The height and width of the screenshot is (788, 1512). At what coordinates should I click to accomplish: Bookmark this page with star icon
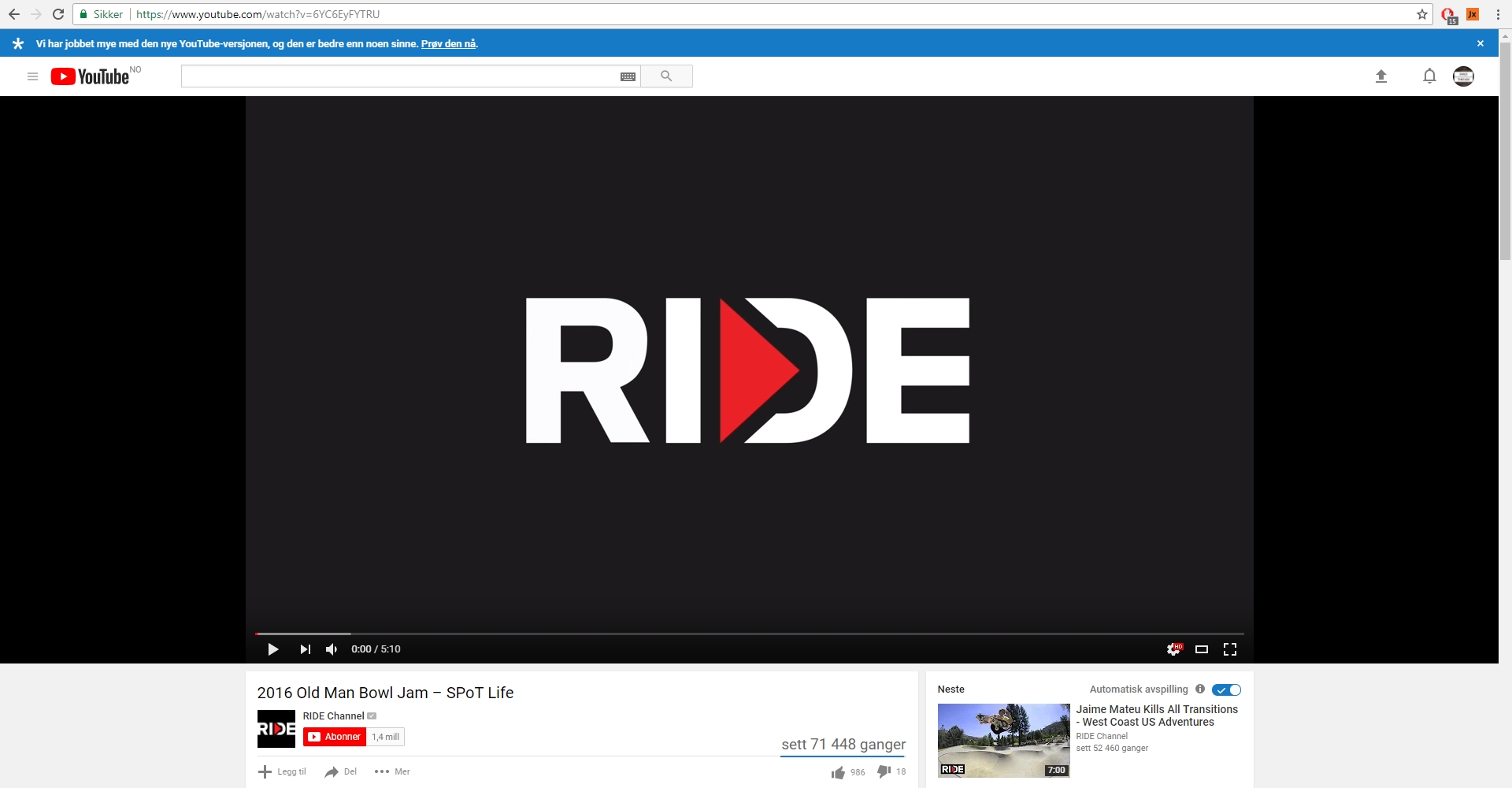tap(1422, 14)
